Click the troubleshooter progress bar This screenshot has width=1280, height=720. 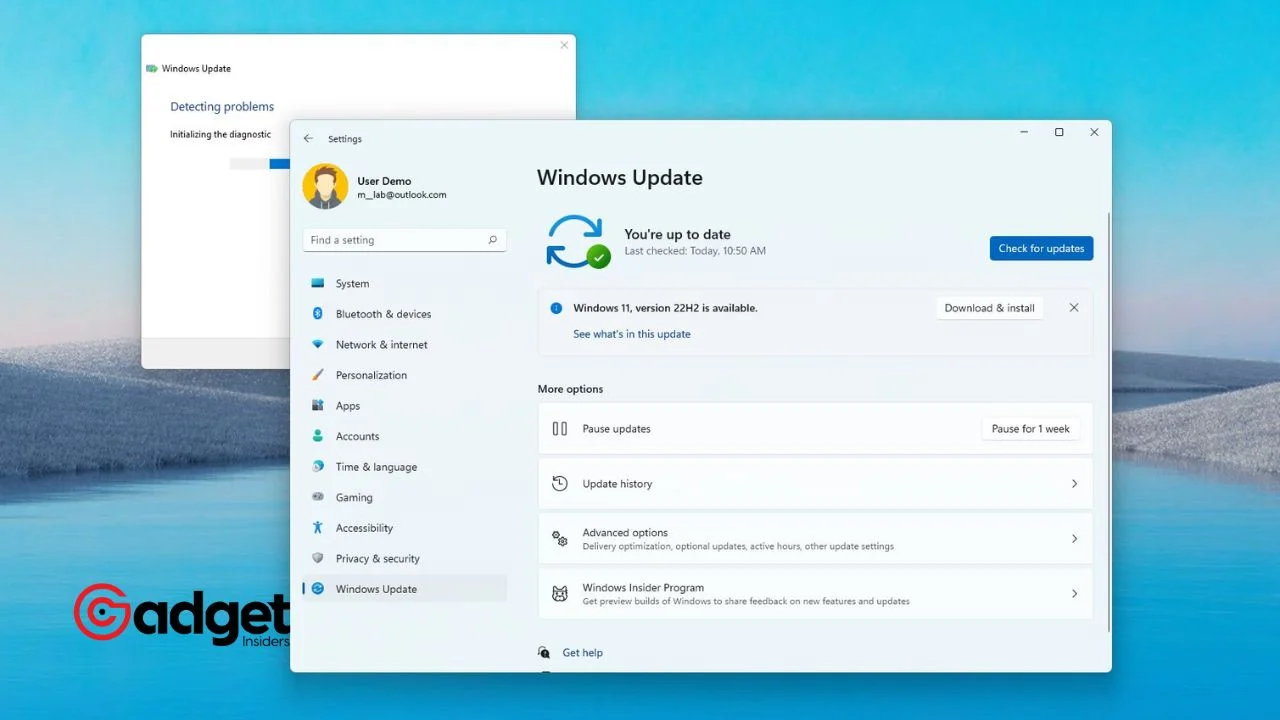coord(260,164)
